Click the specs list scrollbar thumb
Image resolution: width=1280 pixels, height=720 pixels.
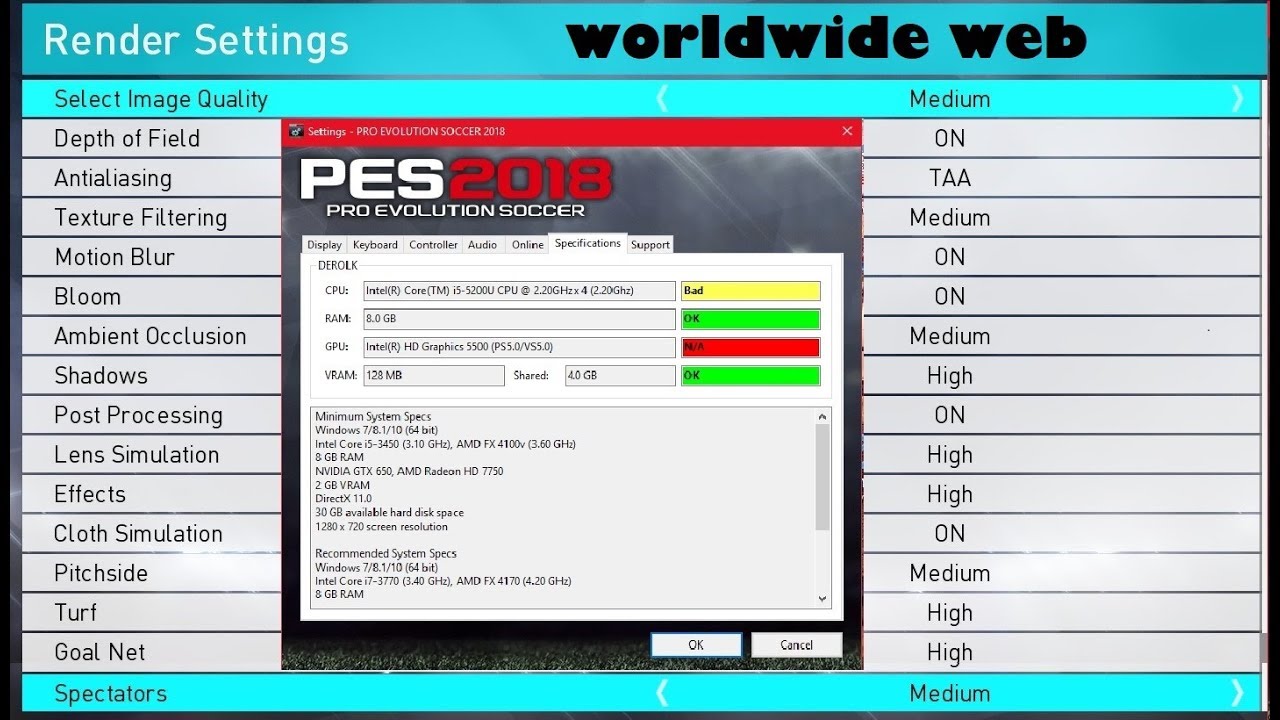tap(823, 477)
